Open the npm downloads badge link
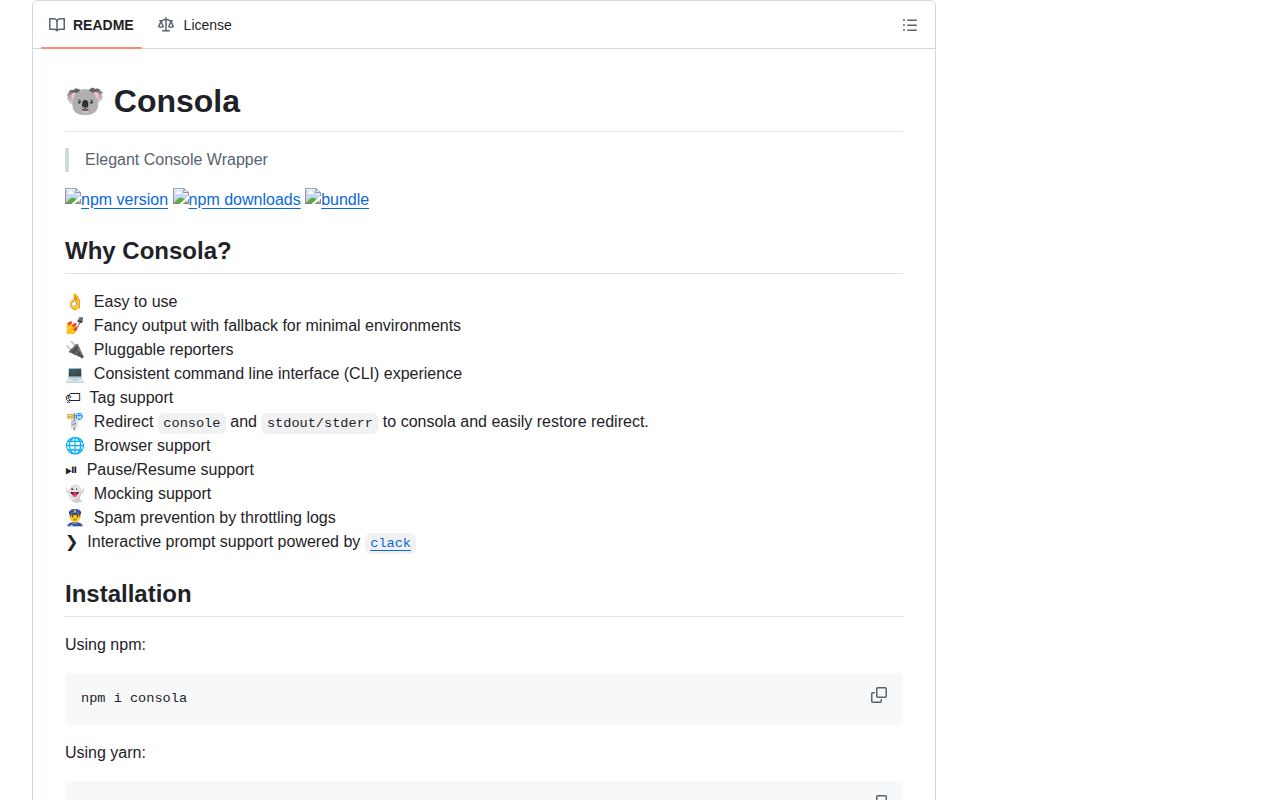 coord(237,199)
